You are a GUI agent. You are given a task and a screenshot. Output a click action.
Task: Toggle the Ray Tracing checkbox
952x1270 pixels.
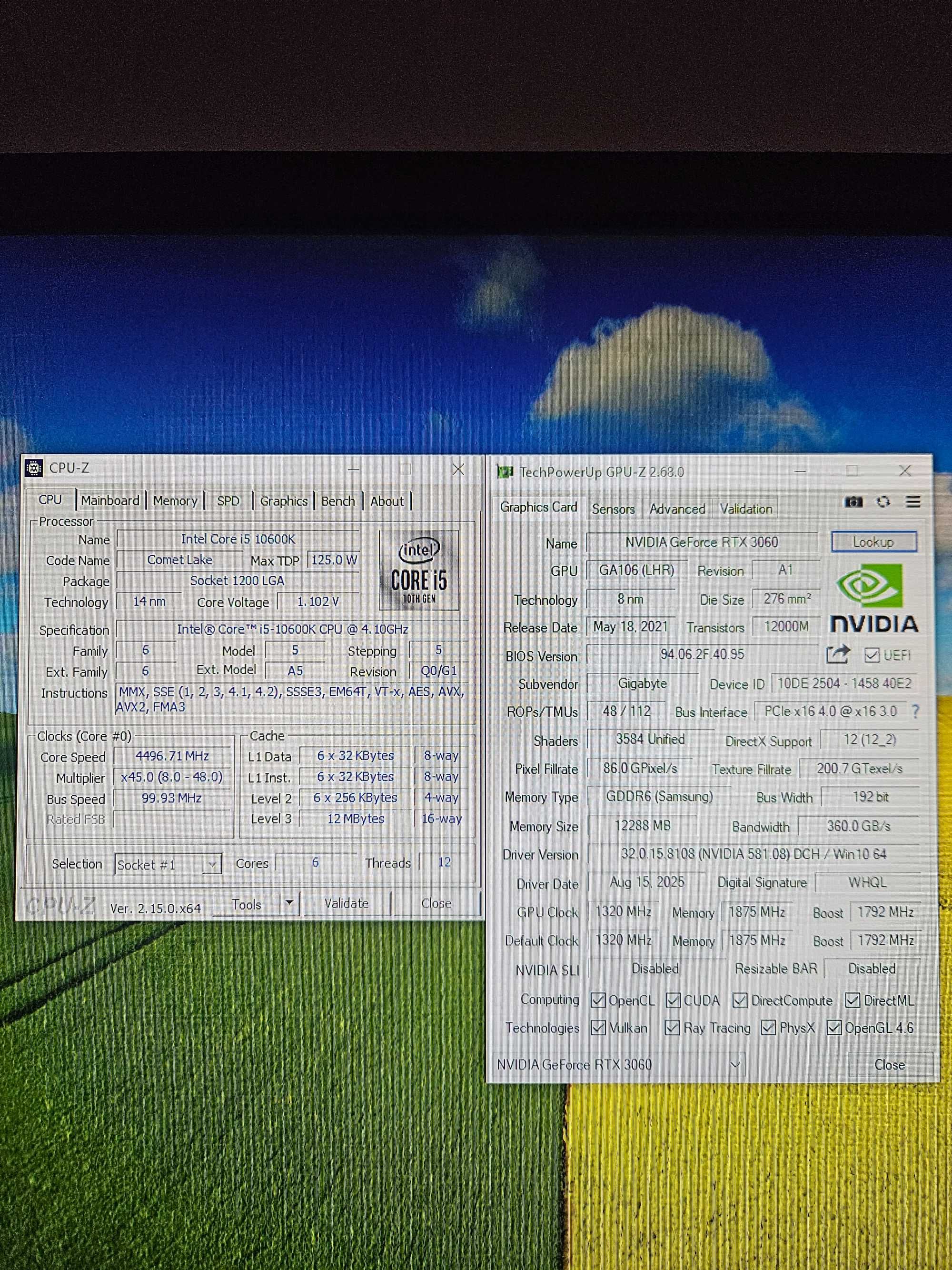pos(672,1028)
